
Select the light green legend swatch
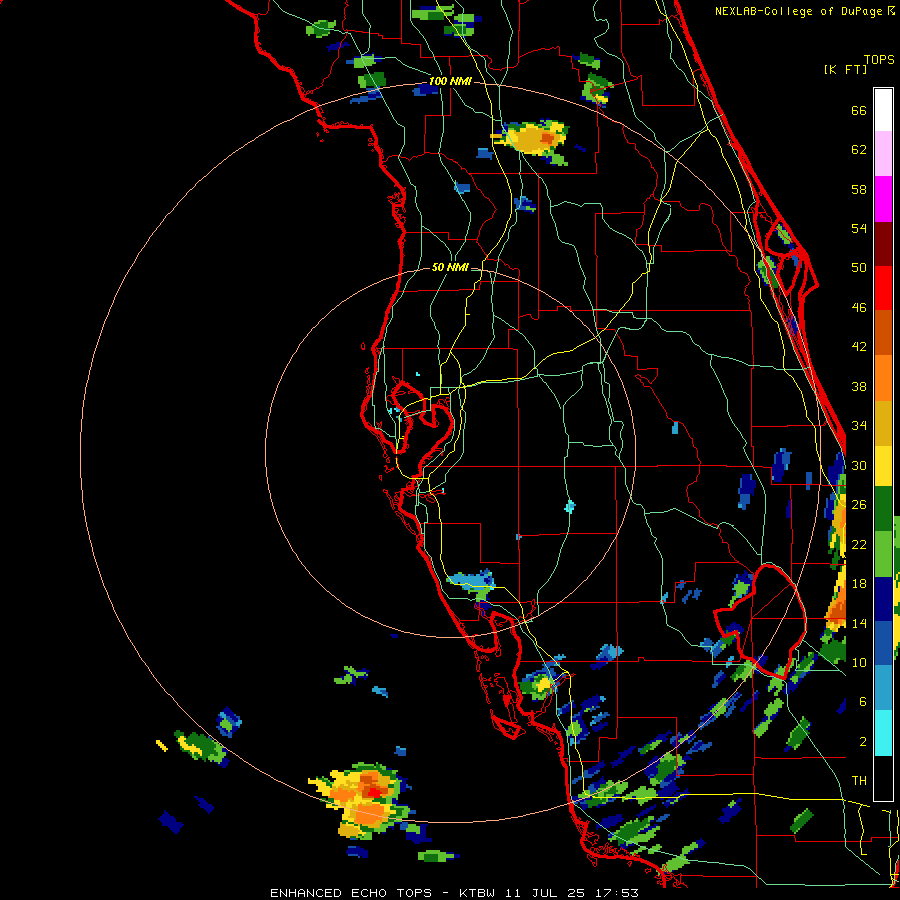point(883,554)
